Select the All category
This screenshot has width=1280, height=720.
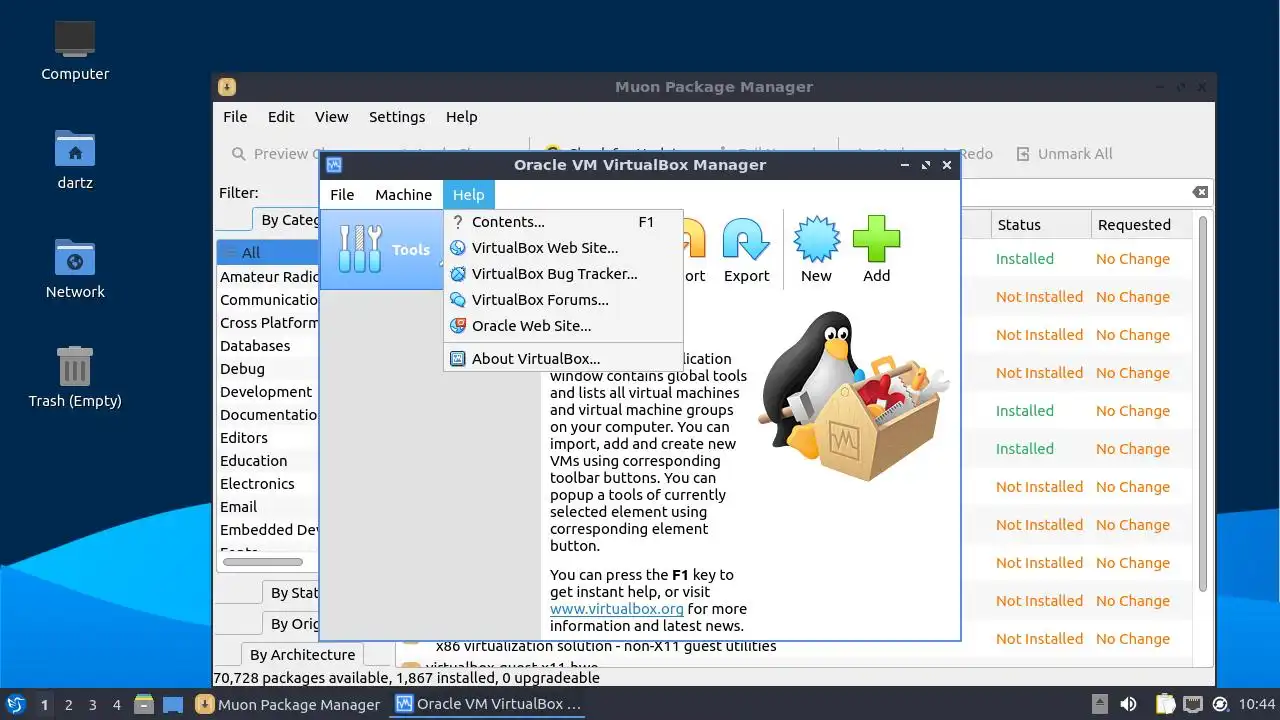(x=269, y=253)
